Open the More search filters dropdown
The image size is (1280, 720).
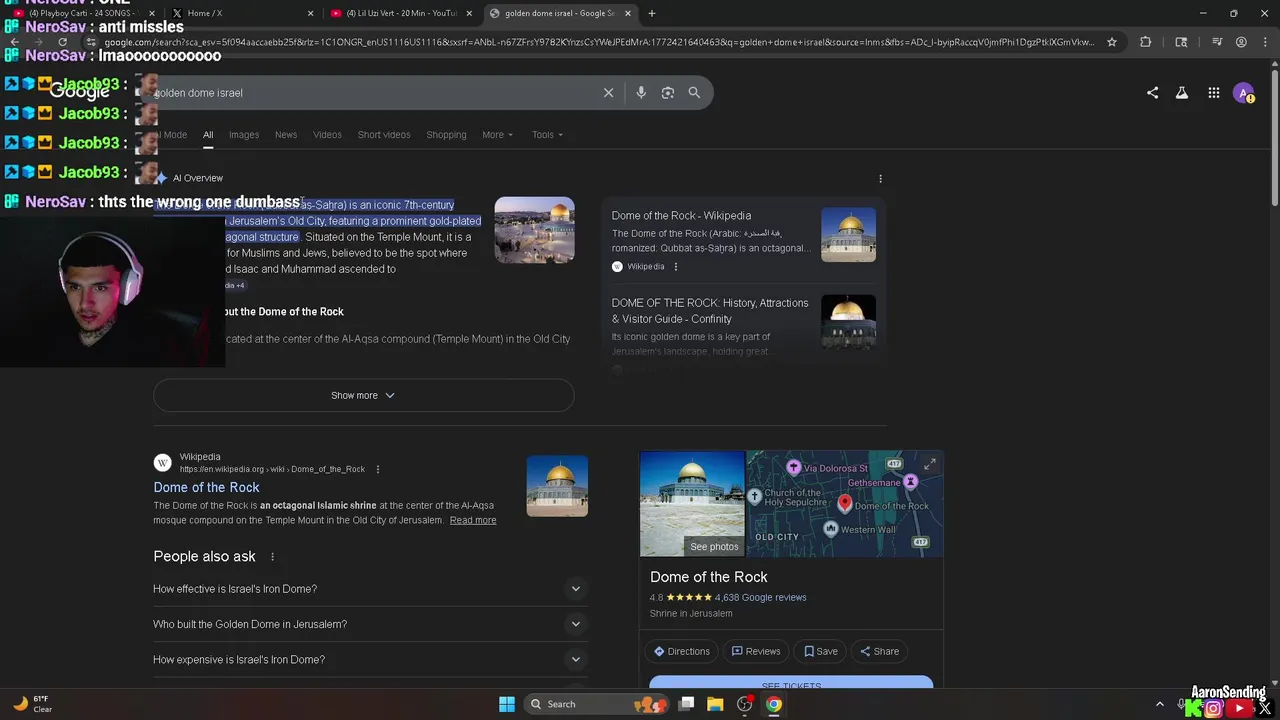point(497,135)
